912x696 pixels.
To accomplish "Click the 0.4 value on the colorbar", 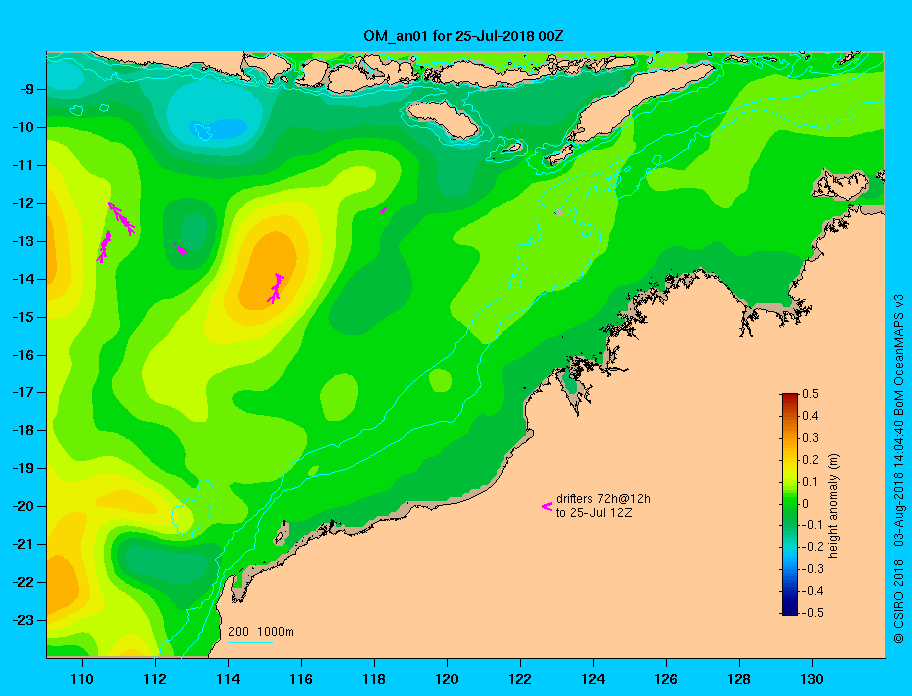I will click(x=810, y=416).
